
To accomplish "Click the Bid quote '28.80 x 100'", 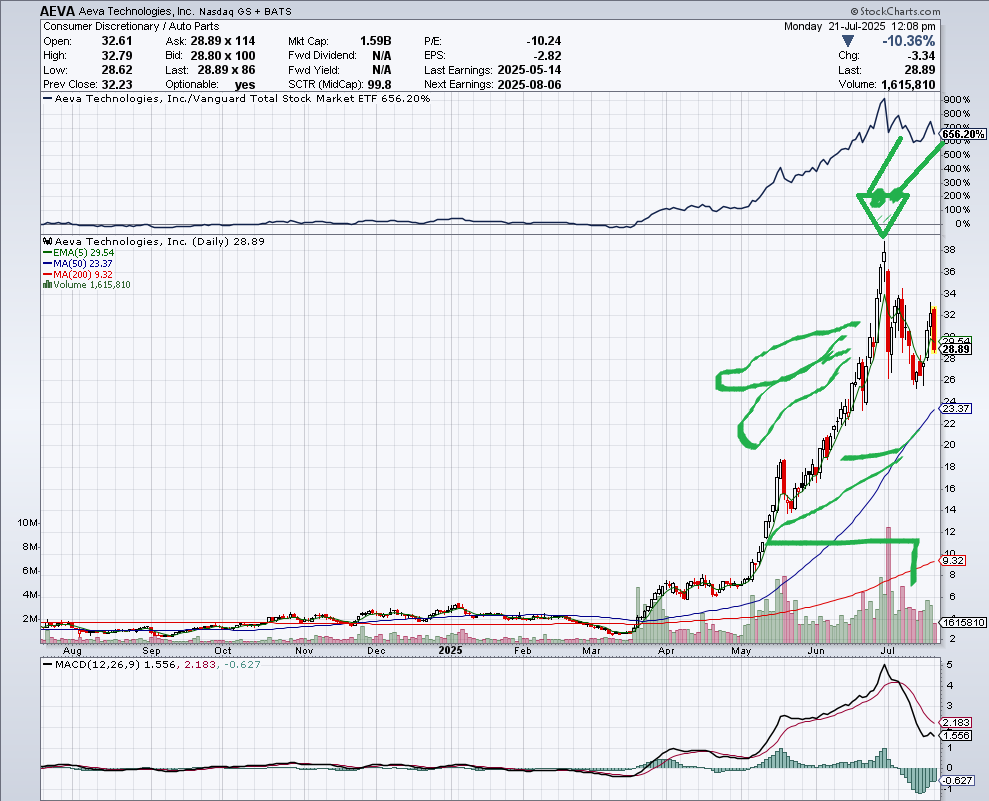I will [223, 56].
